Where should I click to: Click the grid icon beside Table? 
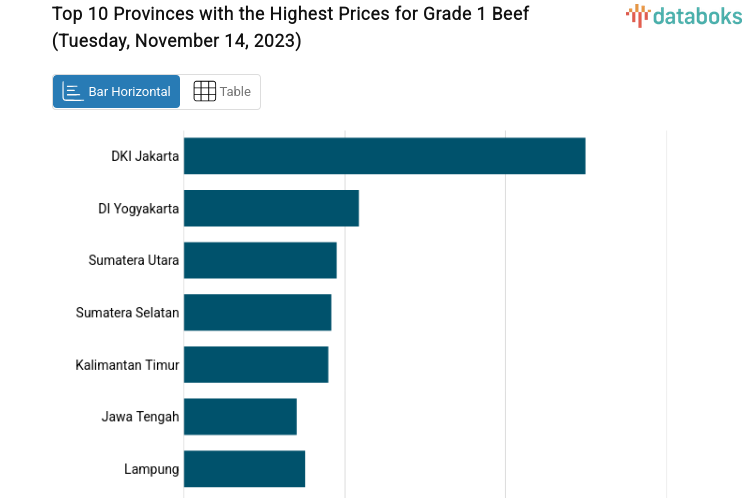[x=204, y=92]
